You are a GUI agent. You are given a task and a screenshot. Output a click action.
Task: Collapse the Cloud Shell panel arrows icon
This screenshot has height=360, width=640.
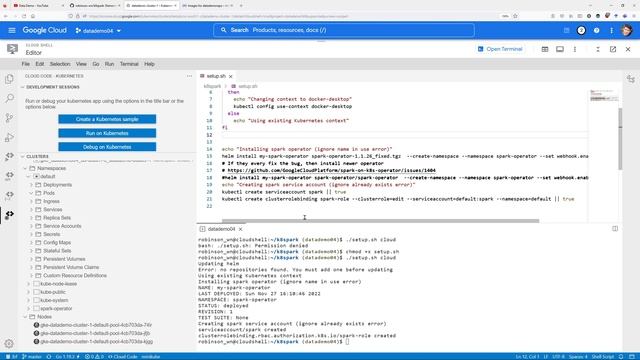pos(598,49)
